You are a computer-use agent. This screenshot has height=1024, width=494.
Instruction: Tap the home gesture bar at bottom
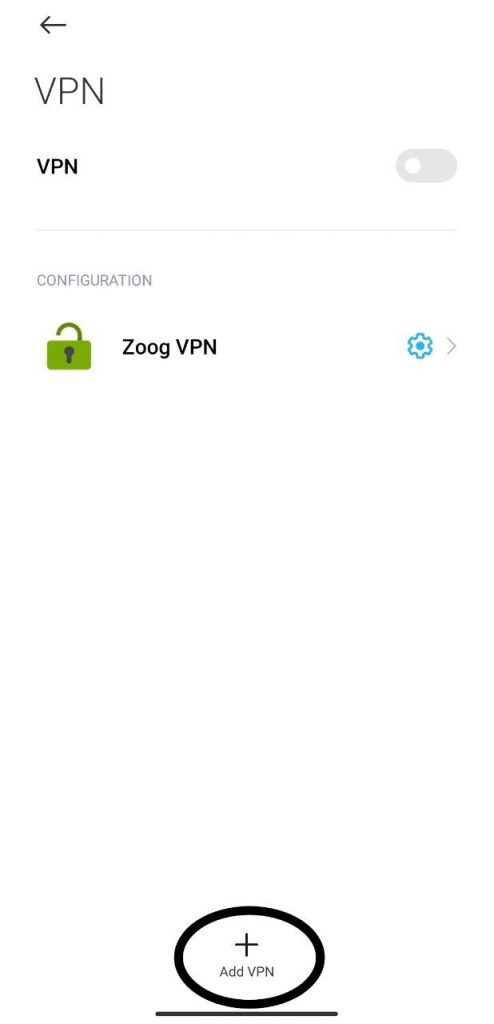(246, 1014)
